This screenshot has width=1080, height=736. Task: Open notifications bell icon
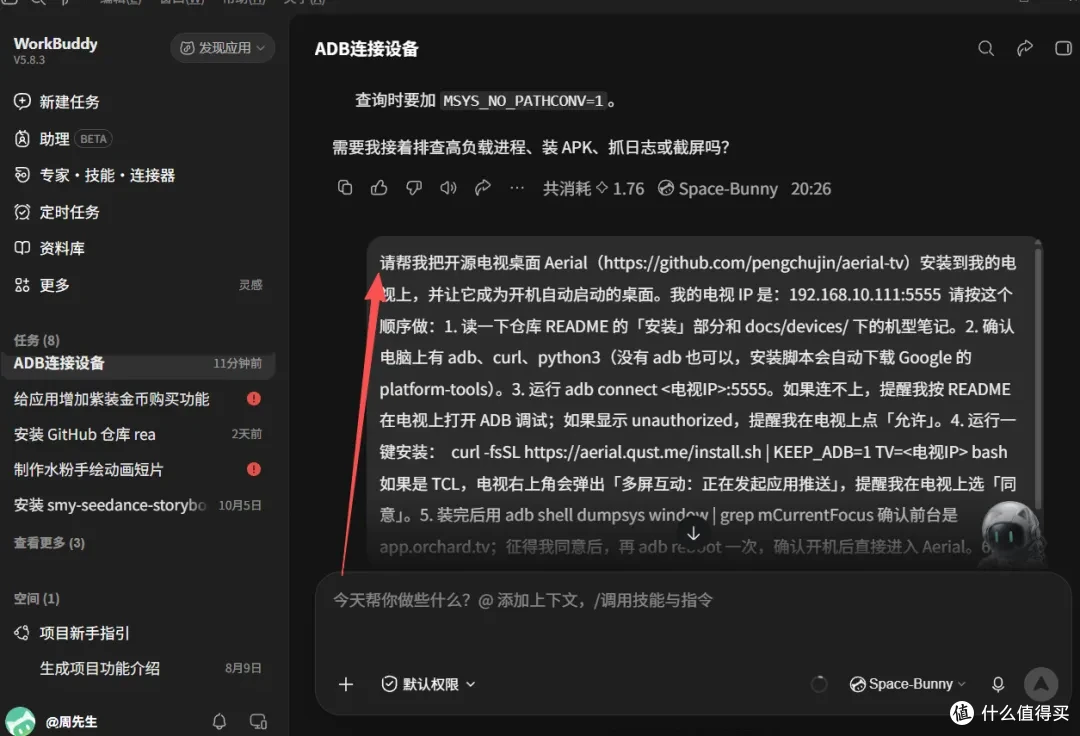(219, 722)
